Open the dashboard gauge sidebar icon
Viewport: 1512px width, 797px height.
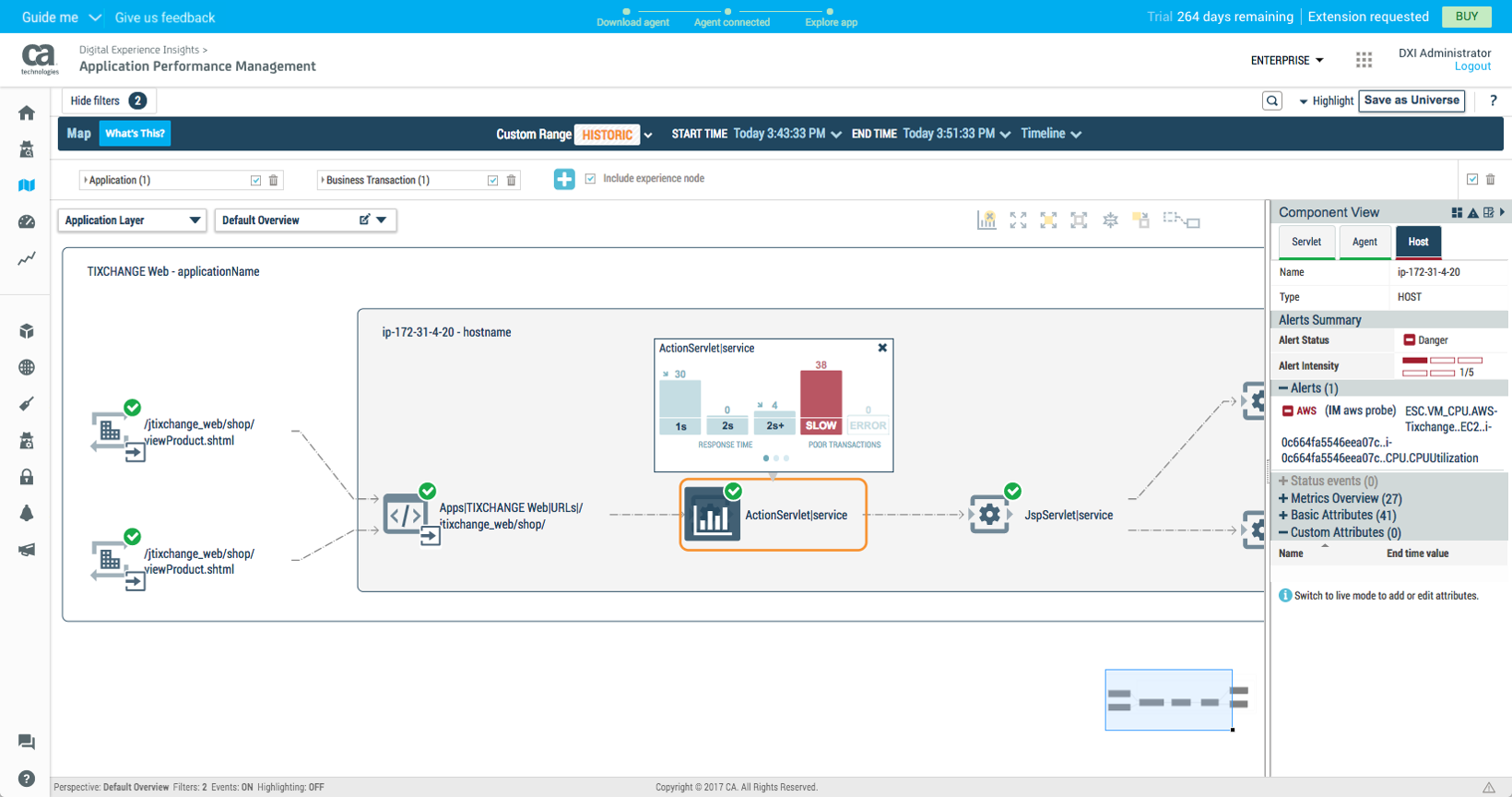point(27,221)
